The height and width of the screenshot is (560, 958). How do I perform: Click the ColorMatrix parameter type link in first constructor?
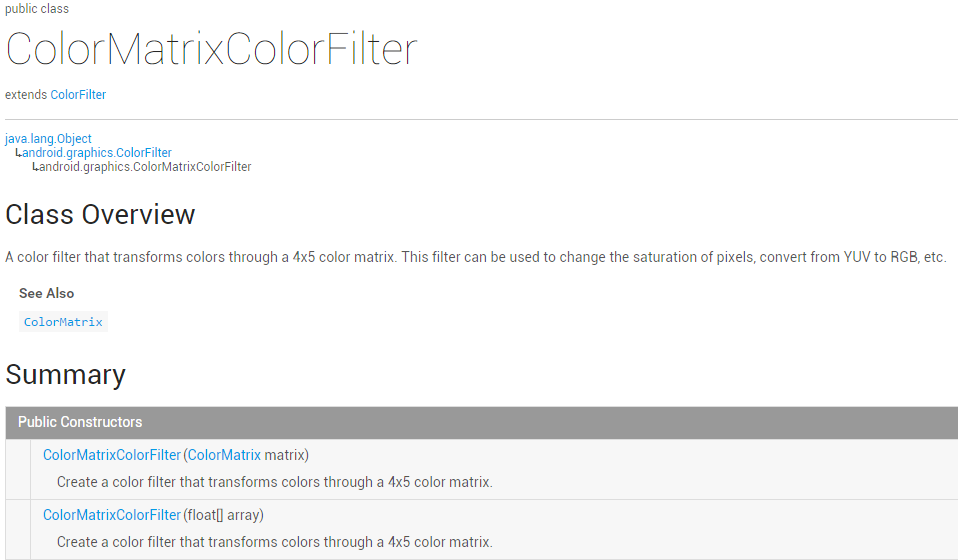click(224, 455)
